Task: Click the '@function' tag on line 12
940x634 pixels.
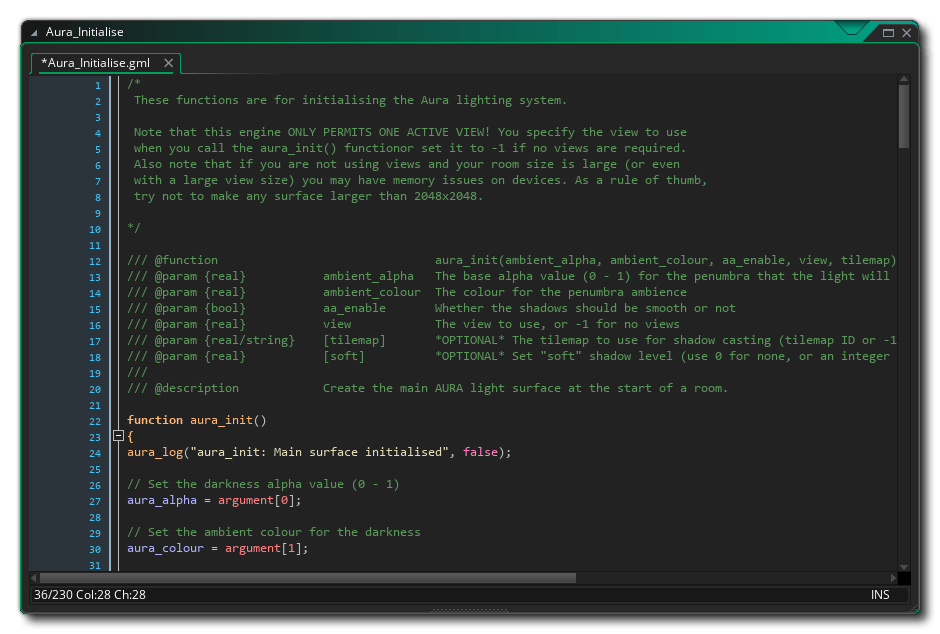Action: [x=186, y=260]
